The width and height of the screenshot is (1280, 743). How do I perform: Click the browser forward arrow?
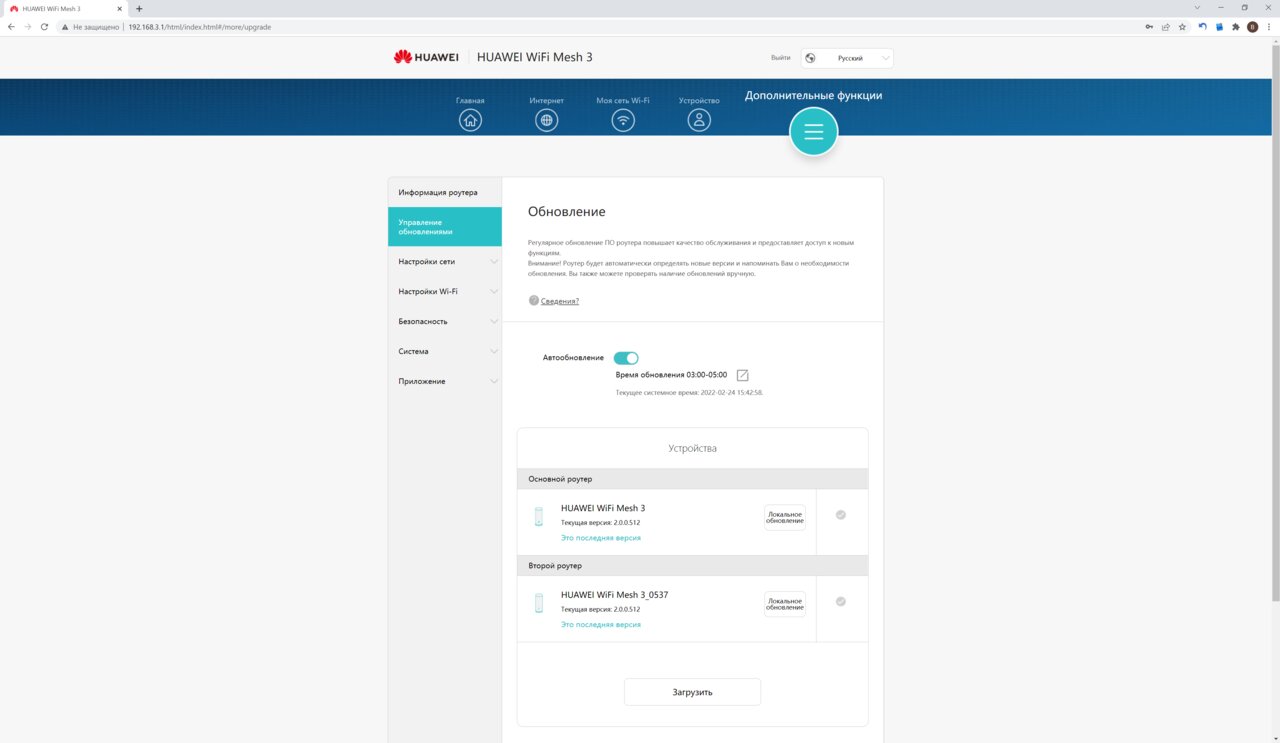coord(27,27)
